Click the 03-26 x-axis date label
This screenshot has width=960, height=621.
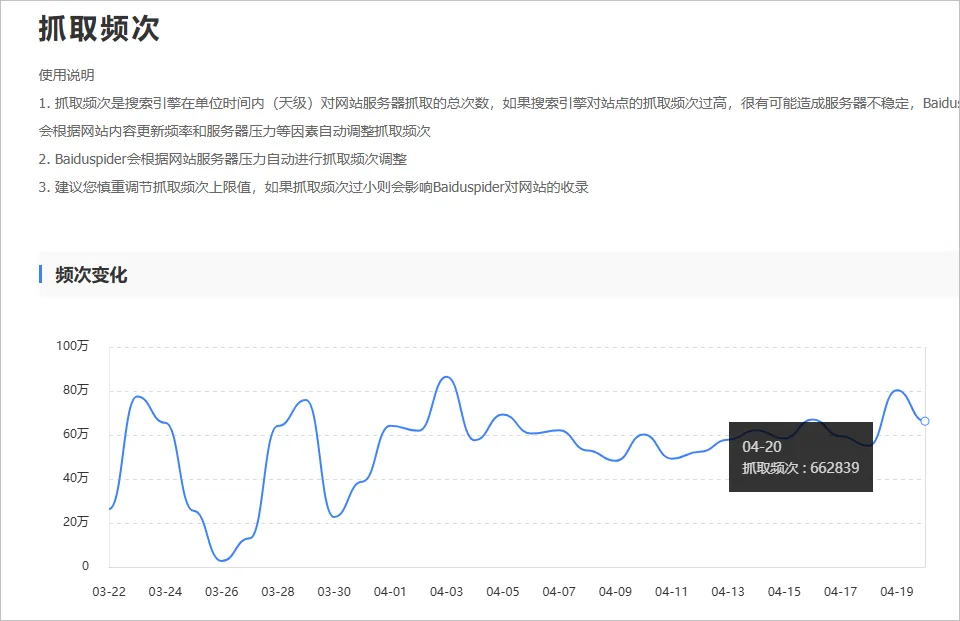click(x=222, y=592)
